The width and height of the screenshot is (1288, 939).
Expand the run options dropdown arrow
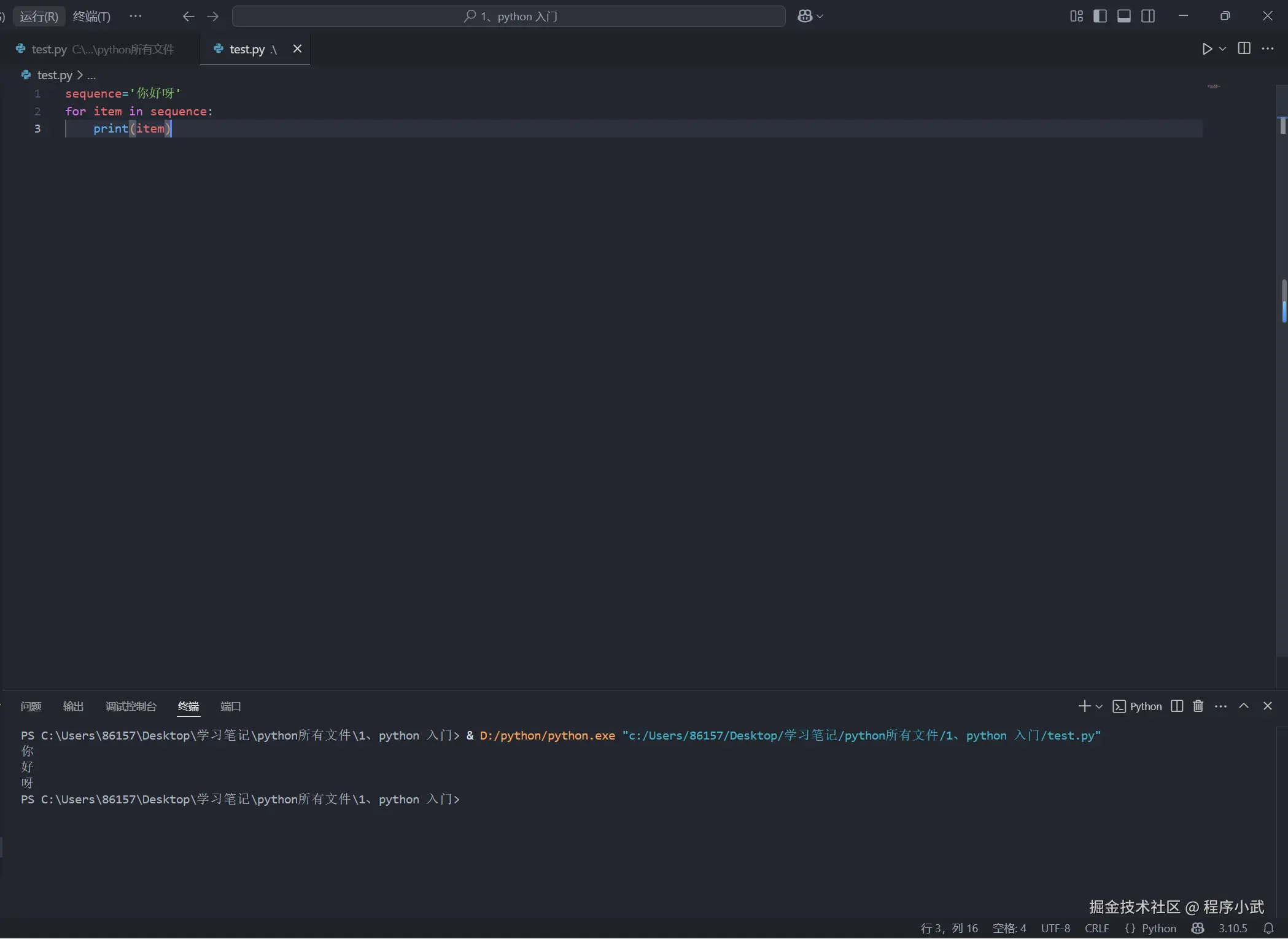(x=1222, y=49)
